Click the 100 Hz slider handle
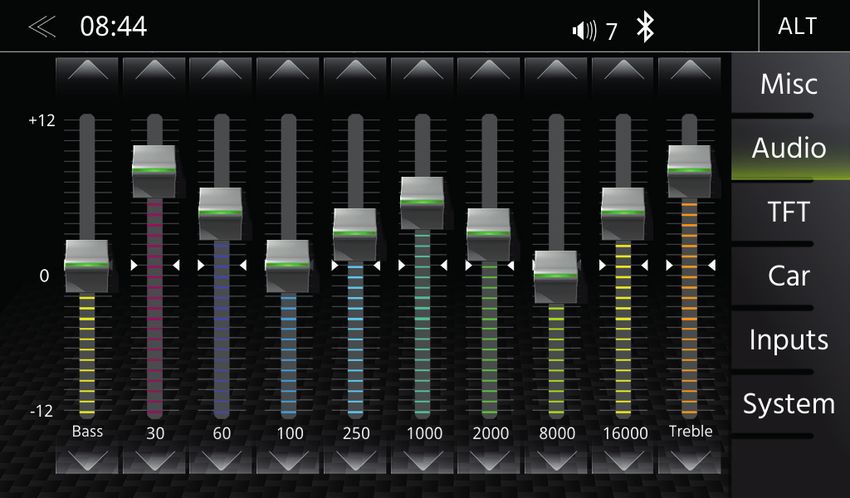 (288, 266)
